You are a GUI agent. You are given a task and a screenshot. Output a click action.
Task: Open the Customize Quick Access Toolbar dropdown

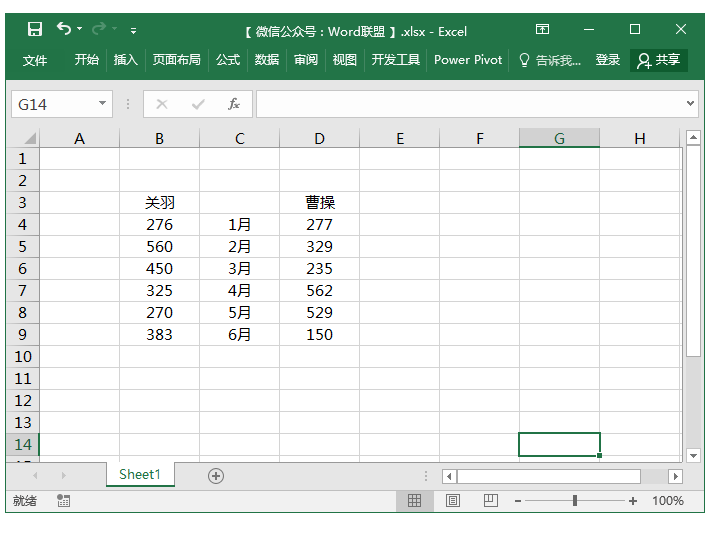tap(133, 31)
